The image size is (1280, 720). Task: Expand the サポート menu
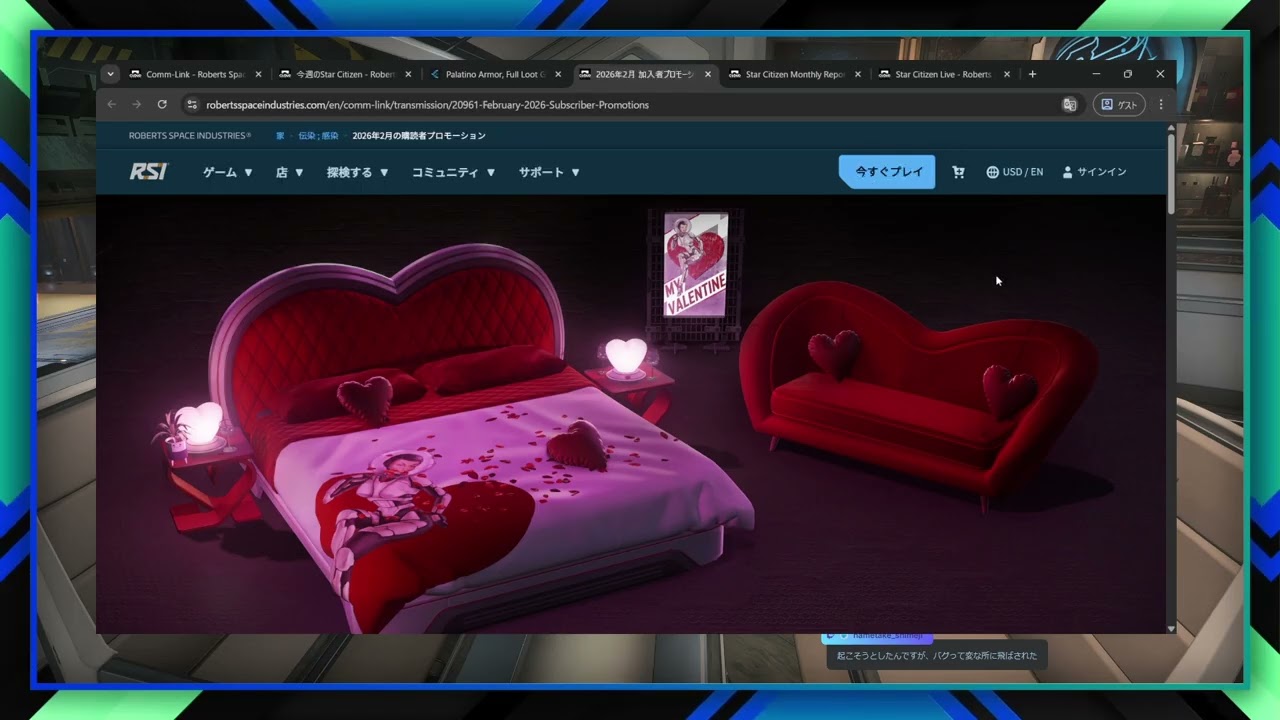point(549,172)
